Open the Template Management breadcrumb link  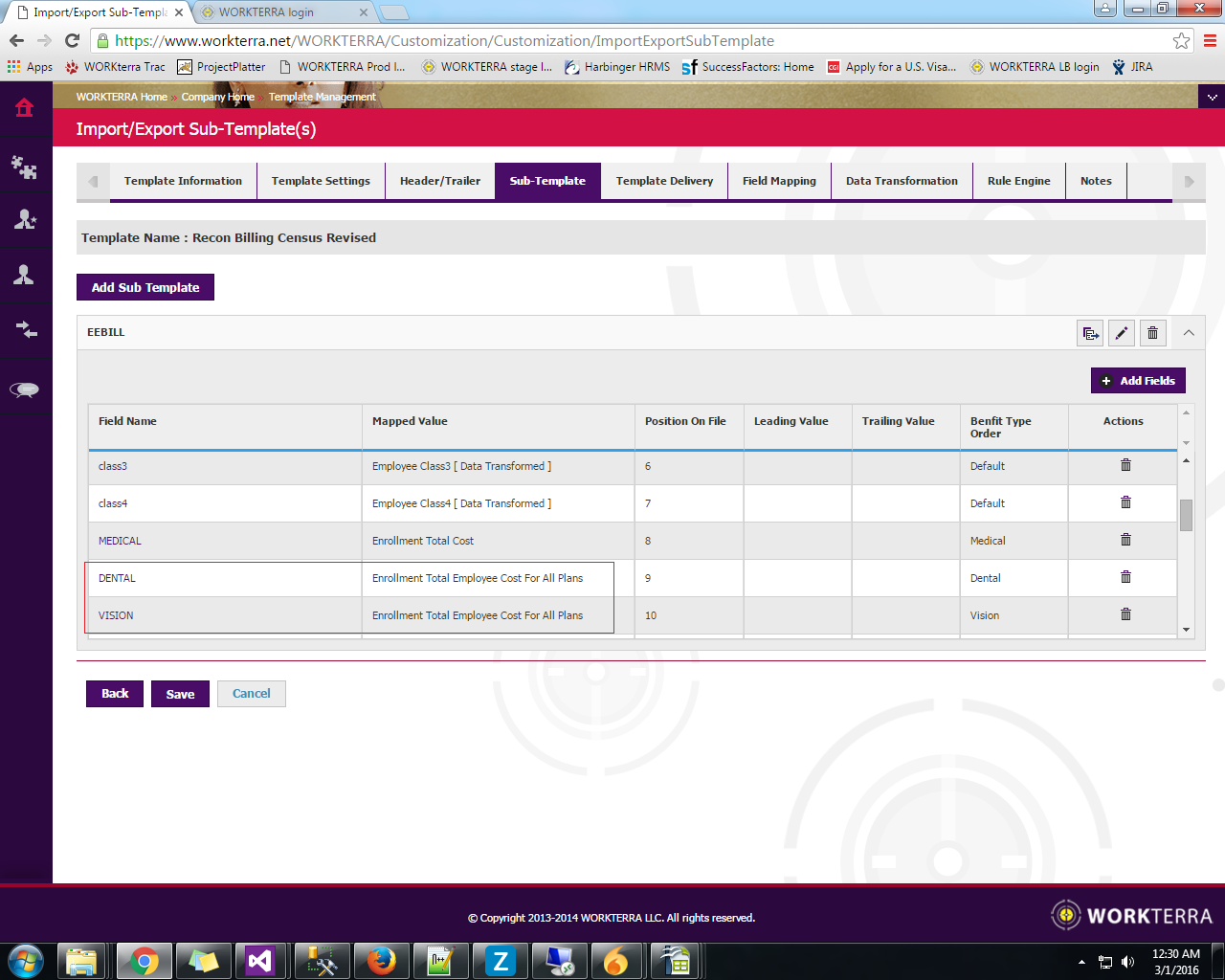point(322,97)
